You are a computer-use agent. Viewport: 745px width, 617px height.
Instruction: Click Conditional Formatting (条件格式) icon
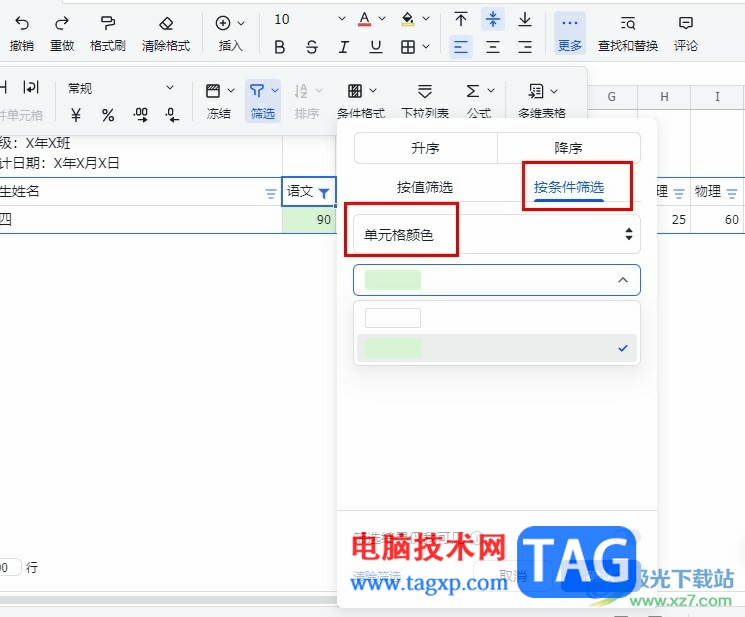(x=355, y=91)
